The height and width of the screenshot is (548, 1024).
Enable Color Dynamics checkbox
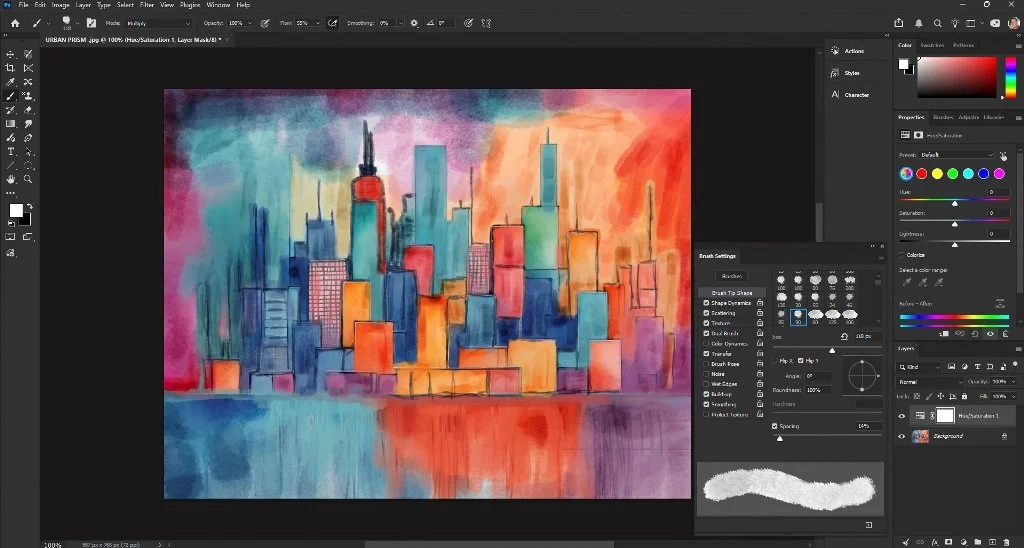click(x=706, y=344)
